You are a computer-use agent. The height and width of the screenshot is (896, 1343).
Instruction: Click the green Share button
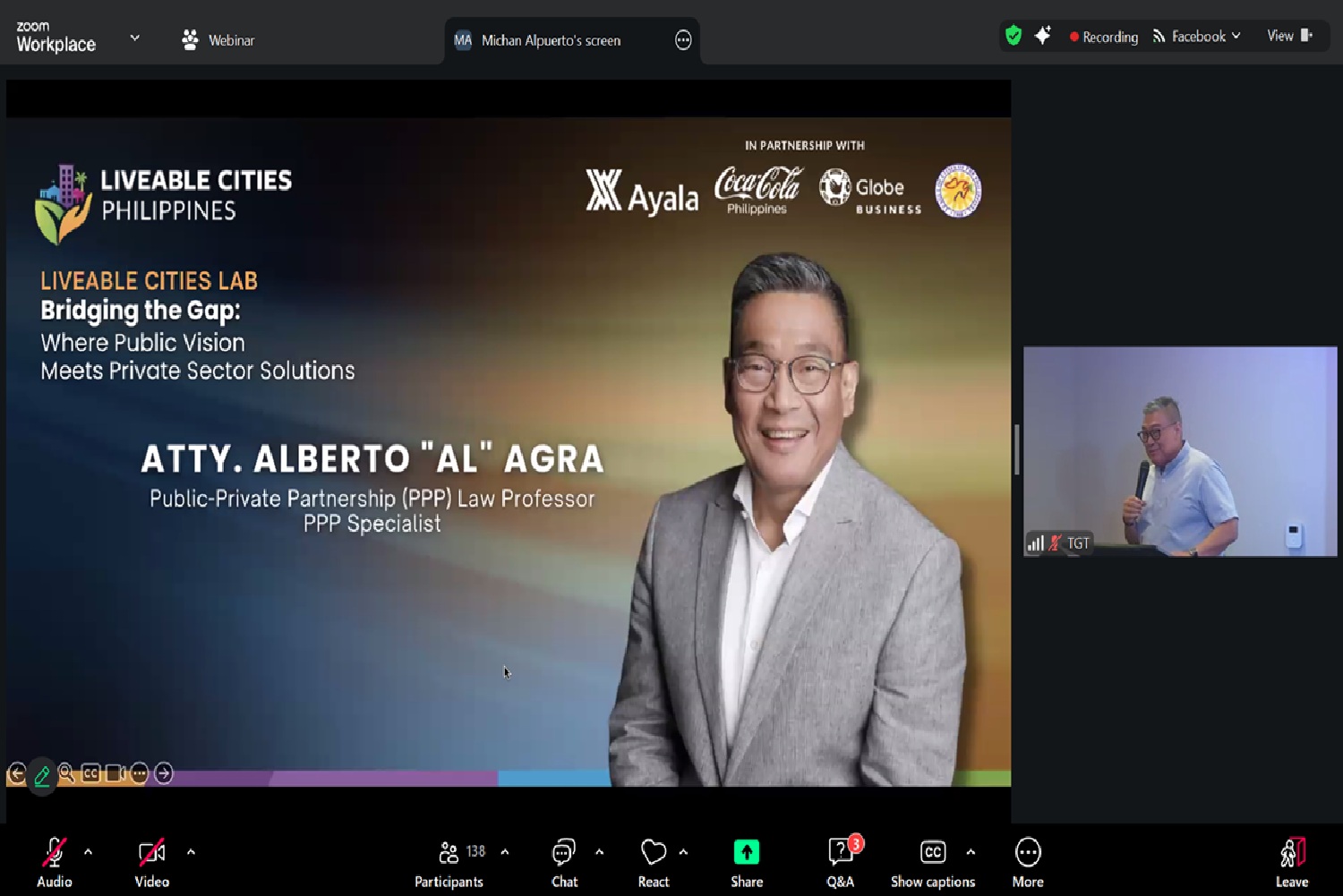[x=746, y=862]
